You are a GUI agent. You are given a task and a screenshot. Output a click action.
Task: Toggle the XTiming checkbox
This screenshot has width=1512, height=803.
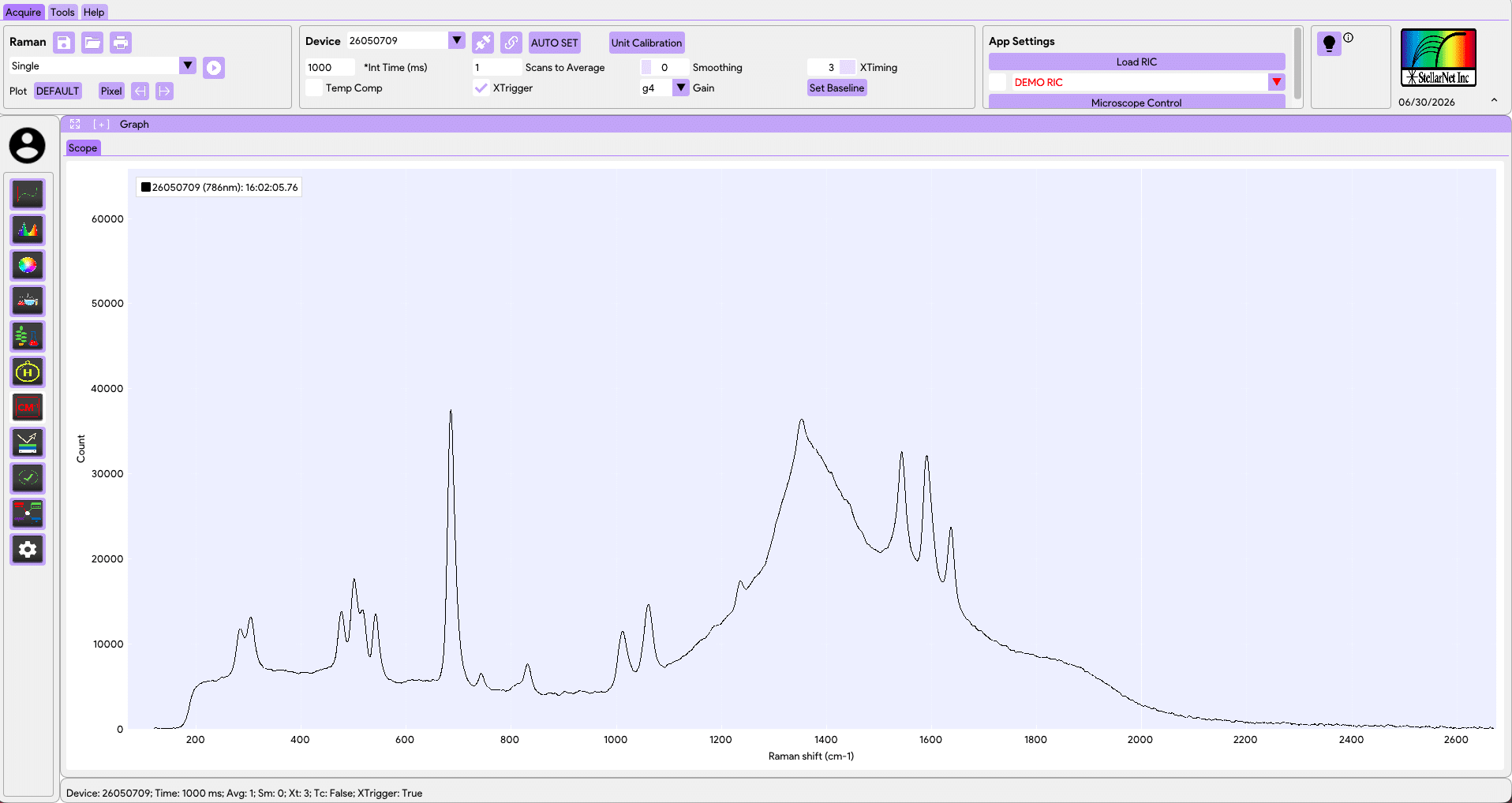tap(848, 68)
